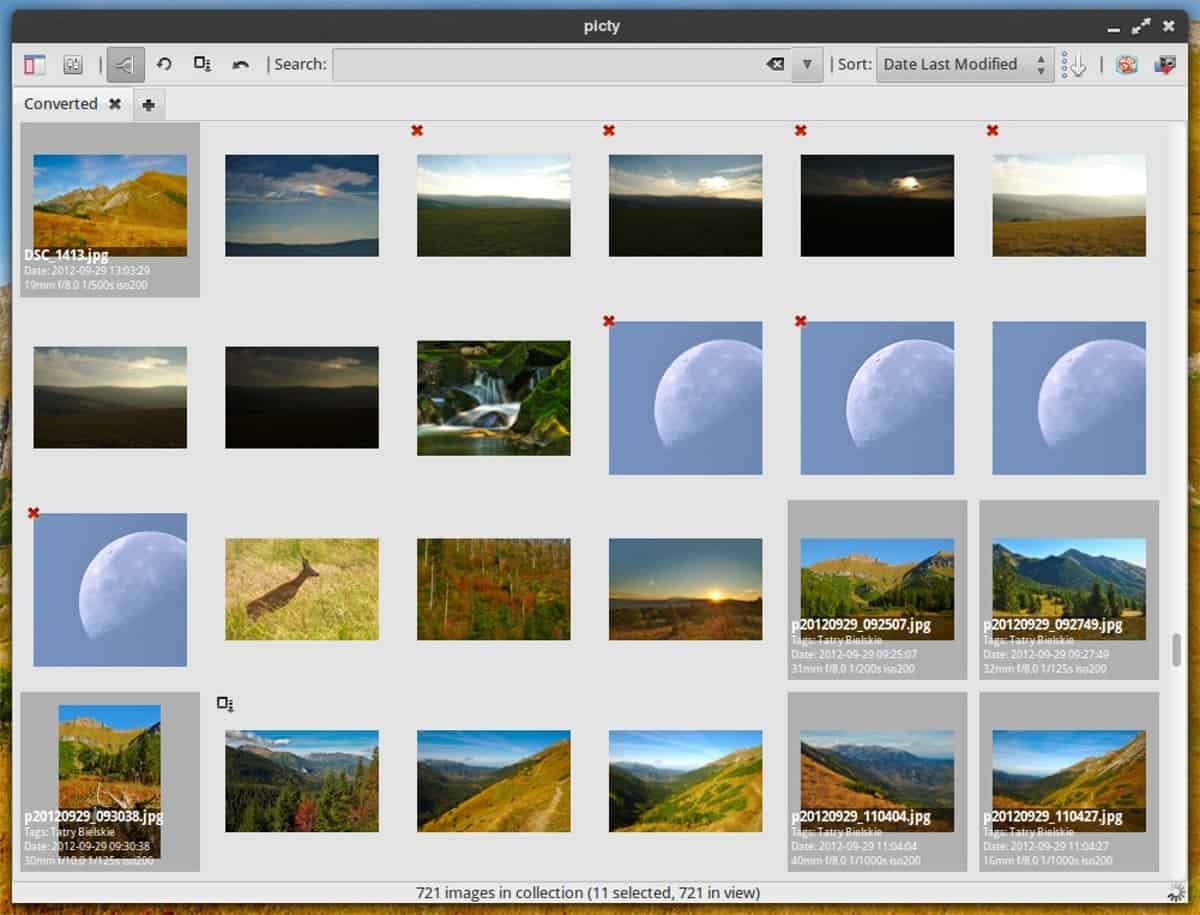1200x915 pixels.
Task: Toggle the sort direction arrow icon
Action: click(x=1074, y=65)
